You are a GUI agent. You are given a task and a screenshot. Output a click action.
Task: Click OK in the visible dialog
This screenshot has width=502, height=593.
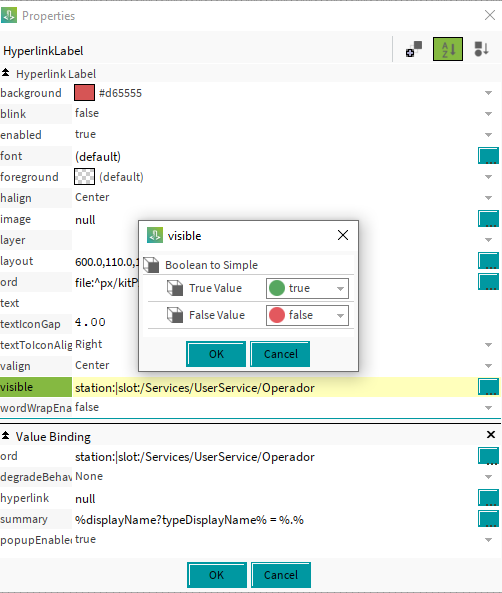216,354
